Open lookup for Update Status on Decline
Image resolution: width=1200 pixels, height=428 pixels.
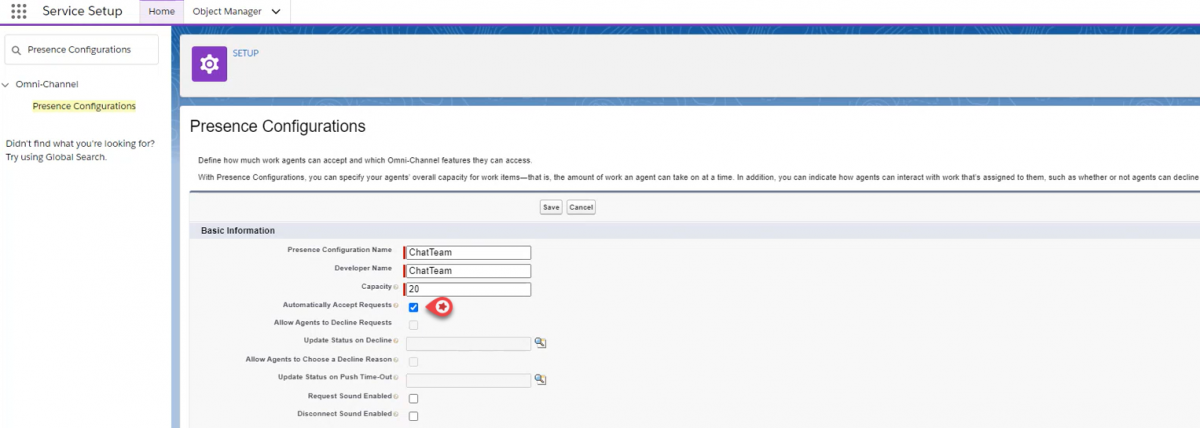tap(540, 343)
